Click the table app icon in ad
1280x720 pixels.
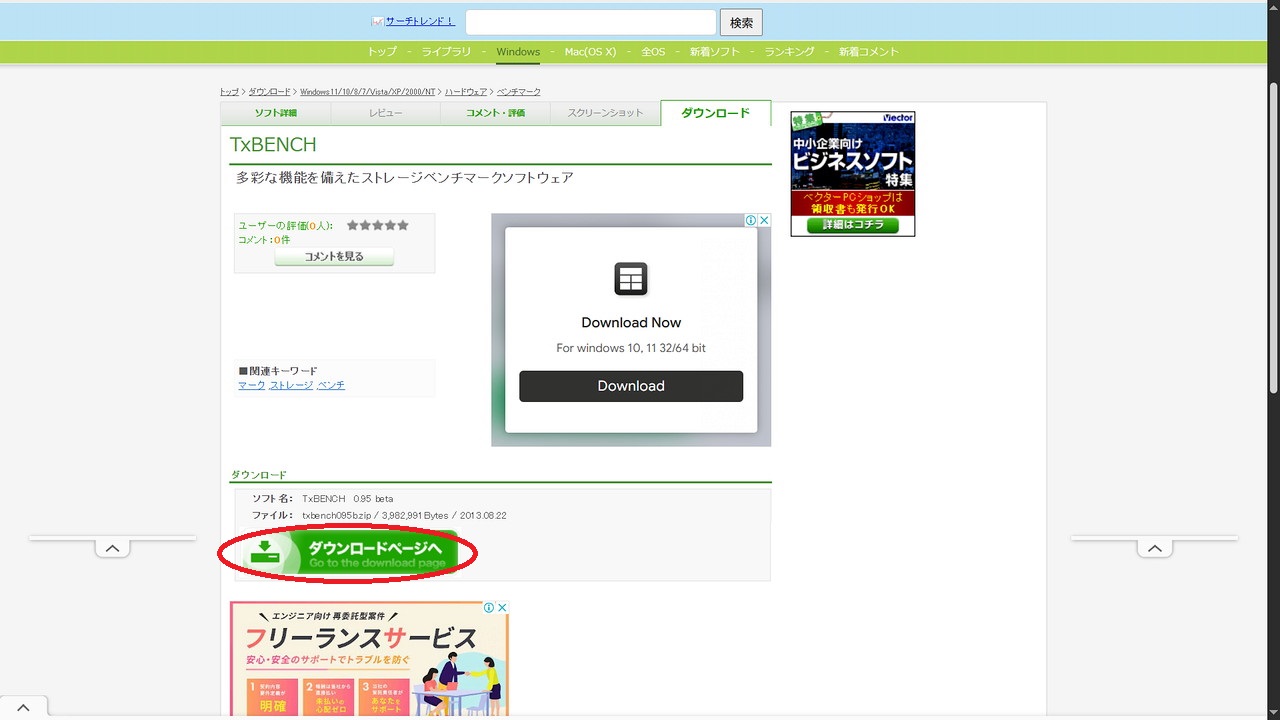(x=631, y=279)
